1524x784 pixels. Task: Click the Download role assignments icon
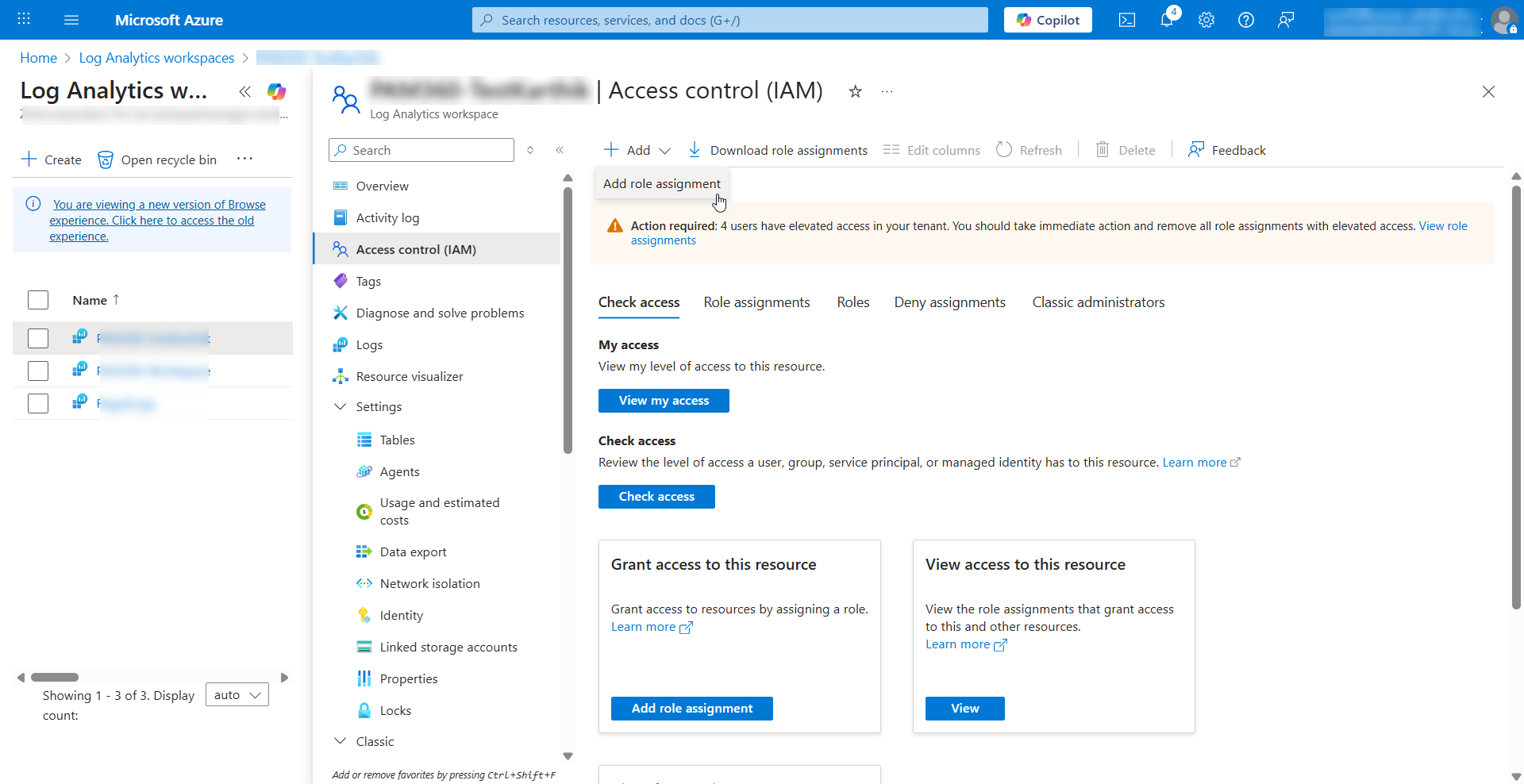[695, 150]
